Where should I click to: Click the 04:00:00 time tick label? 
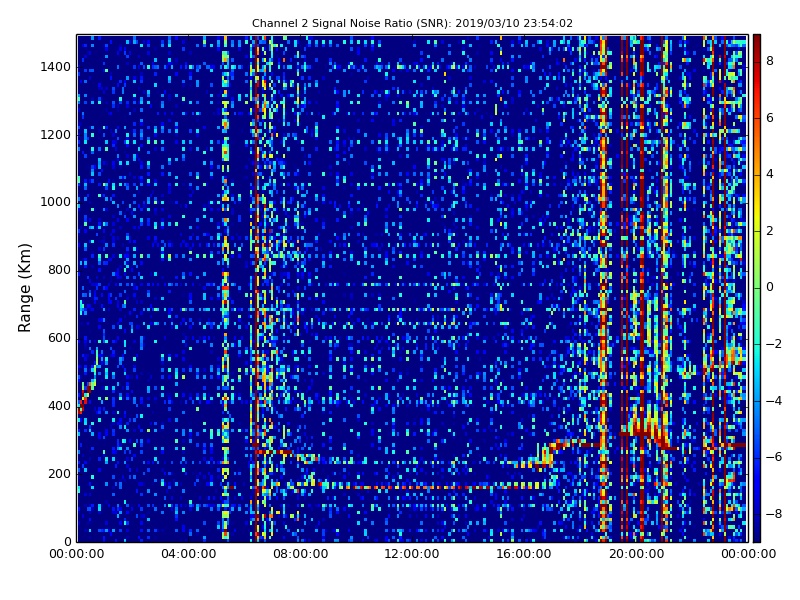point(189,554)
